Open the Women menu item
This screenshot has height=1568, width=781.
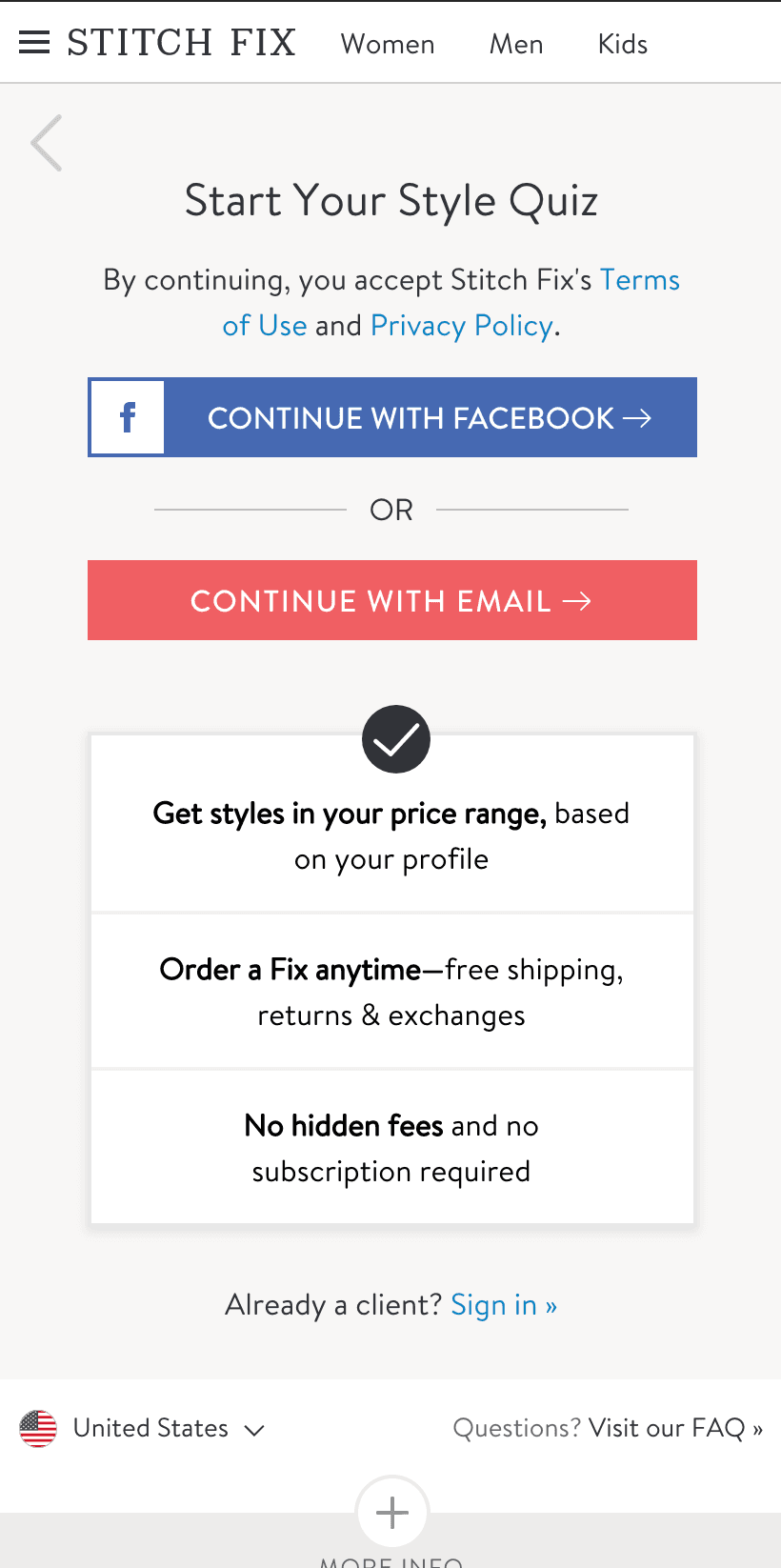tap(388, 44)
